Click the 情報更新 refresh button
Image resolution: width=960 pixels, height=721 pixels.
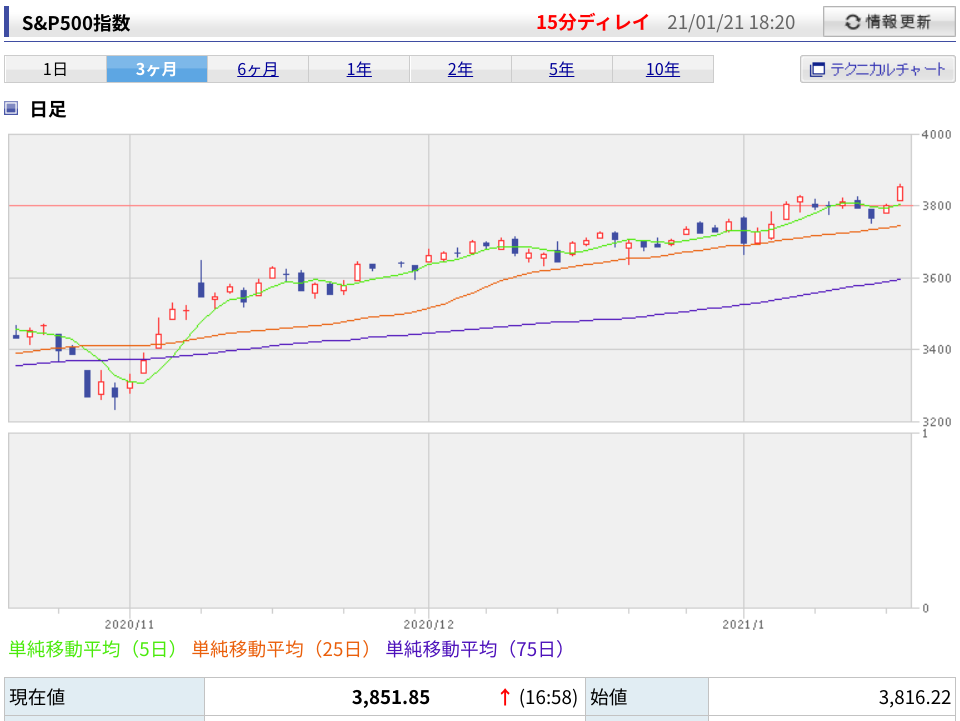coord(889,23)
